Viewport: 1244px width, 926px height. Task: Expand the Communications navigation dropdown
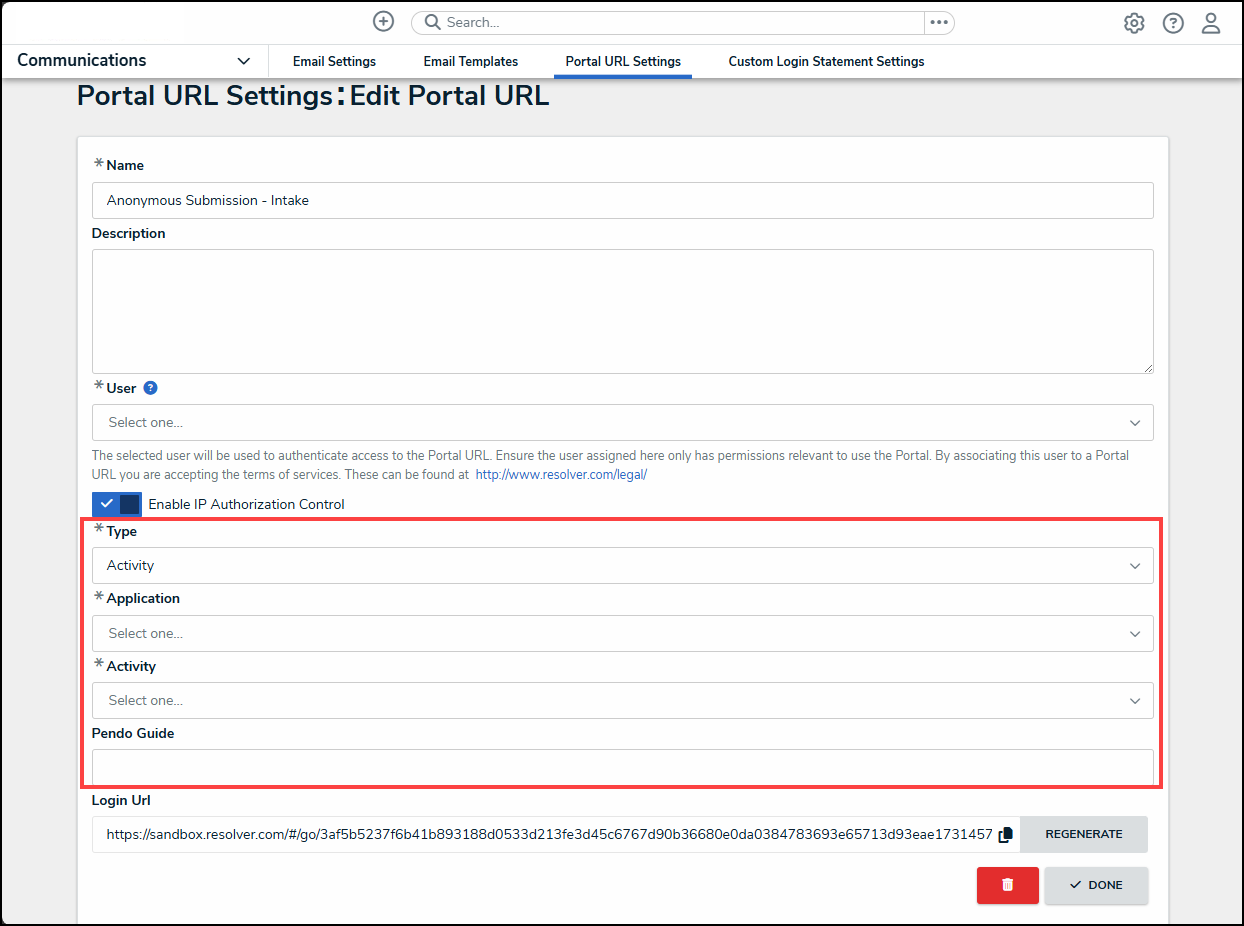tap(134, 60)
